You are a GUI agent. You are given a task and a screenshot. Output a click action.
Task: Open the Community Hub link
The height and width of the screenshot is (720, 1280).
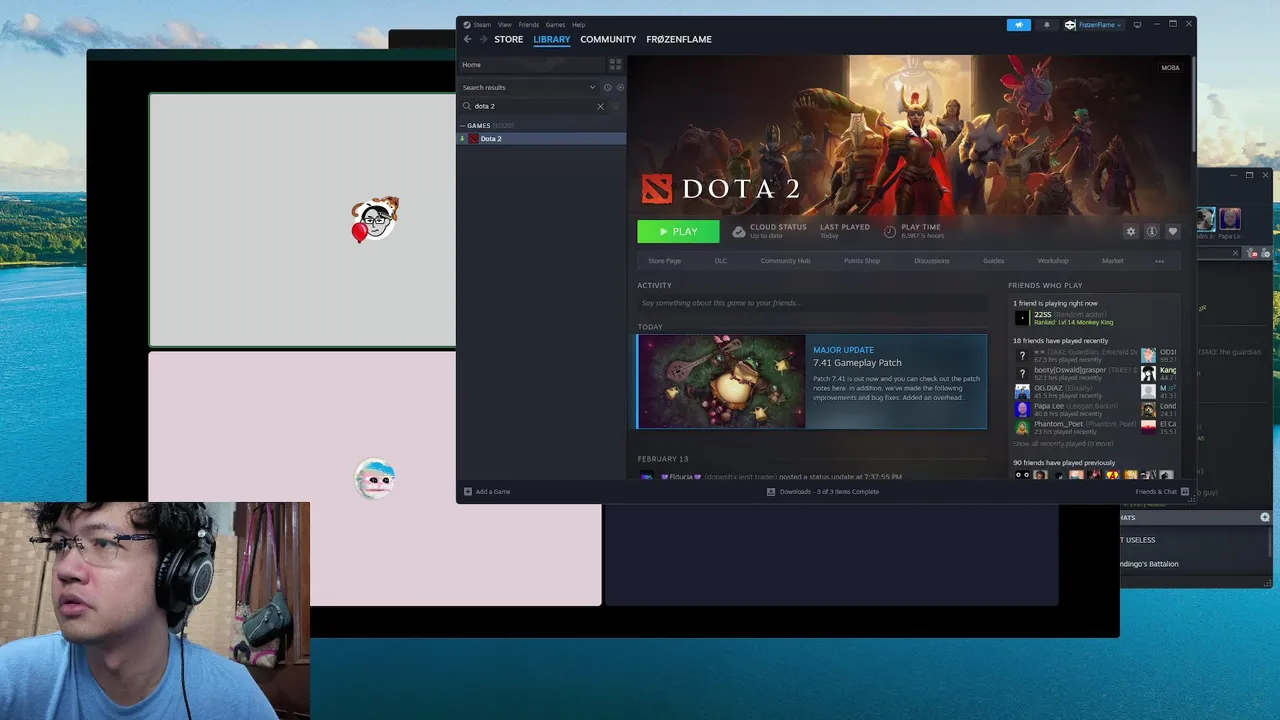(785, 261)
